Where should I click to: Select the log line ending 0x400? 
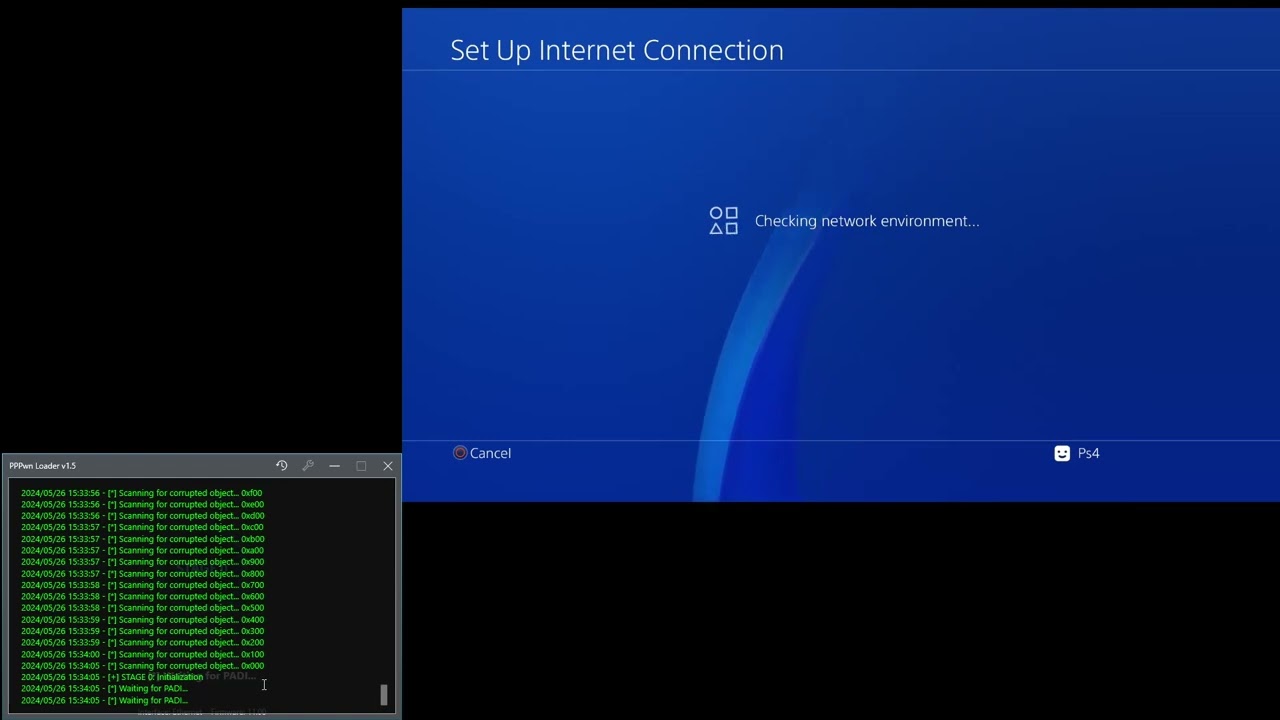point(142,620)
